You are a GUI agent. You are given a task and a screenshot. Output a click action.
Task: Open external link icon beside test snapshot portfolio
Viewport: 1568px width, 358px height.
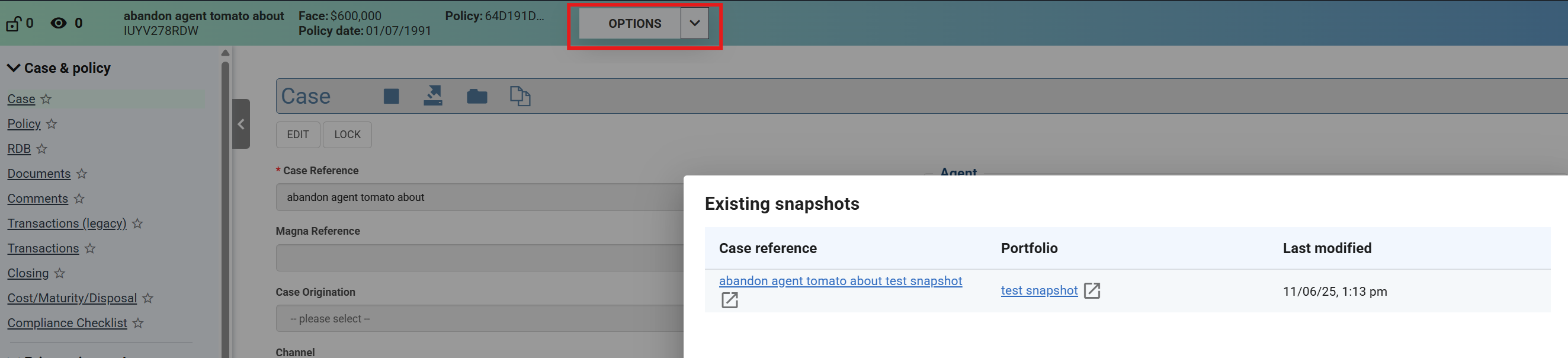(x=1092, y=290)
